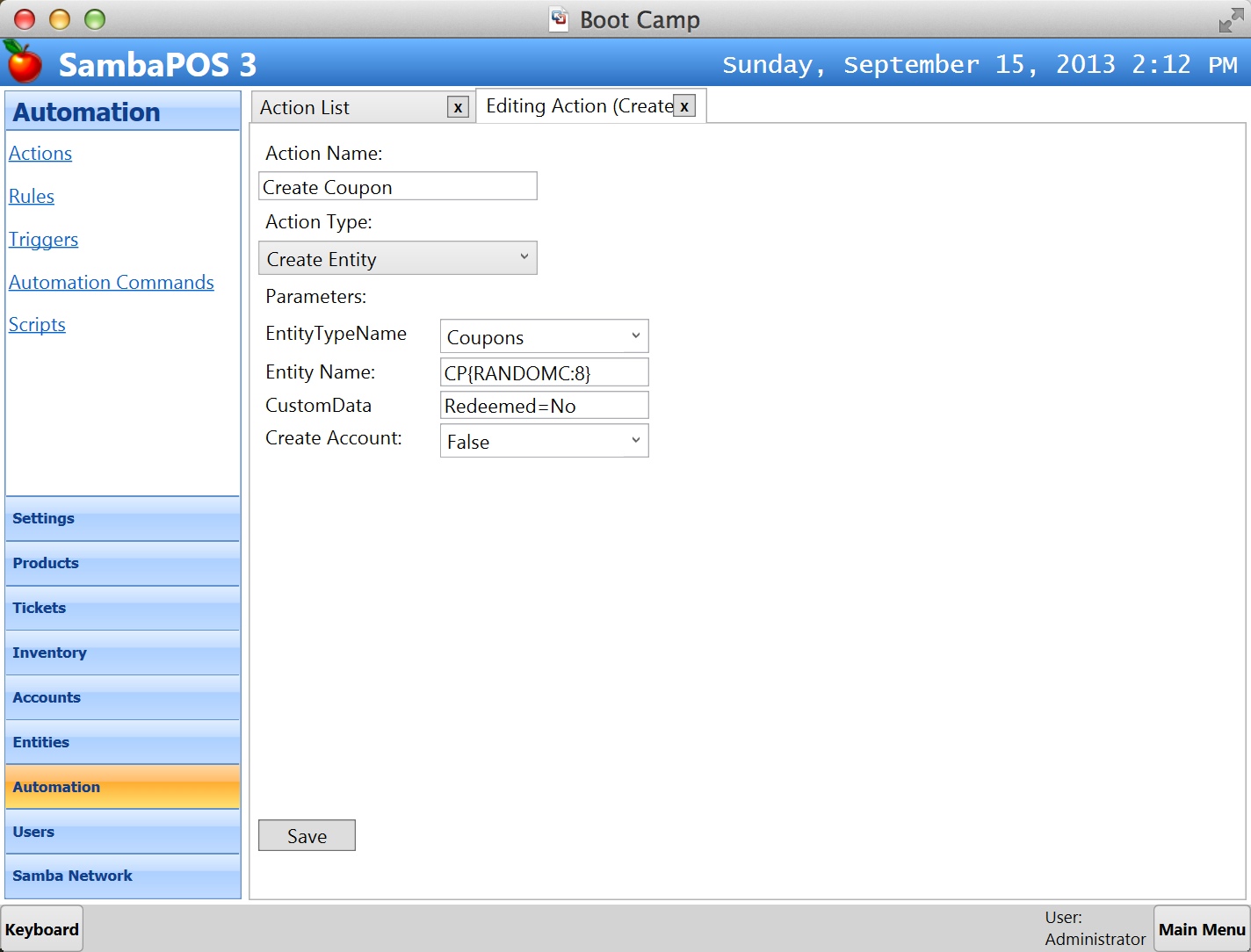Click the CustomData input field
This screenshot has height=952, width=1251.
tap(544, 406)
